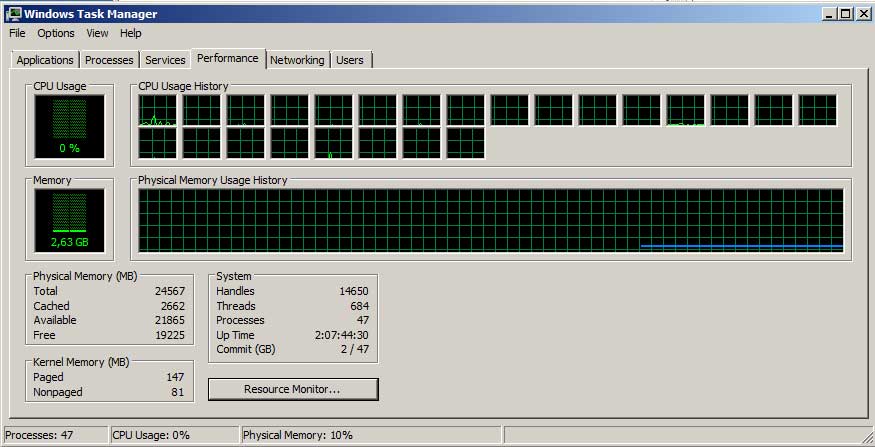Switch to the Processes tab
Screen dimensions: 875x447
(x=109, y=60)
